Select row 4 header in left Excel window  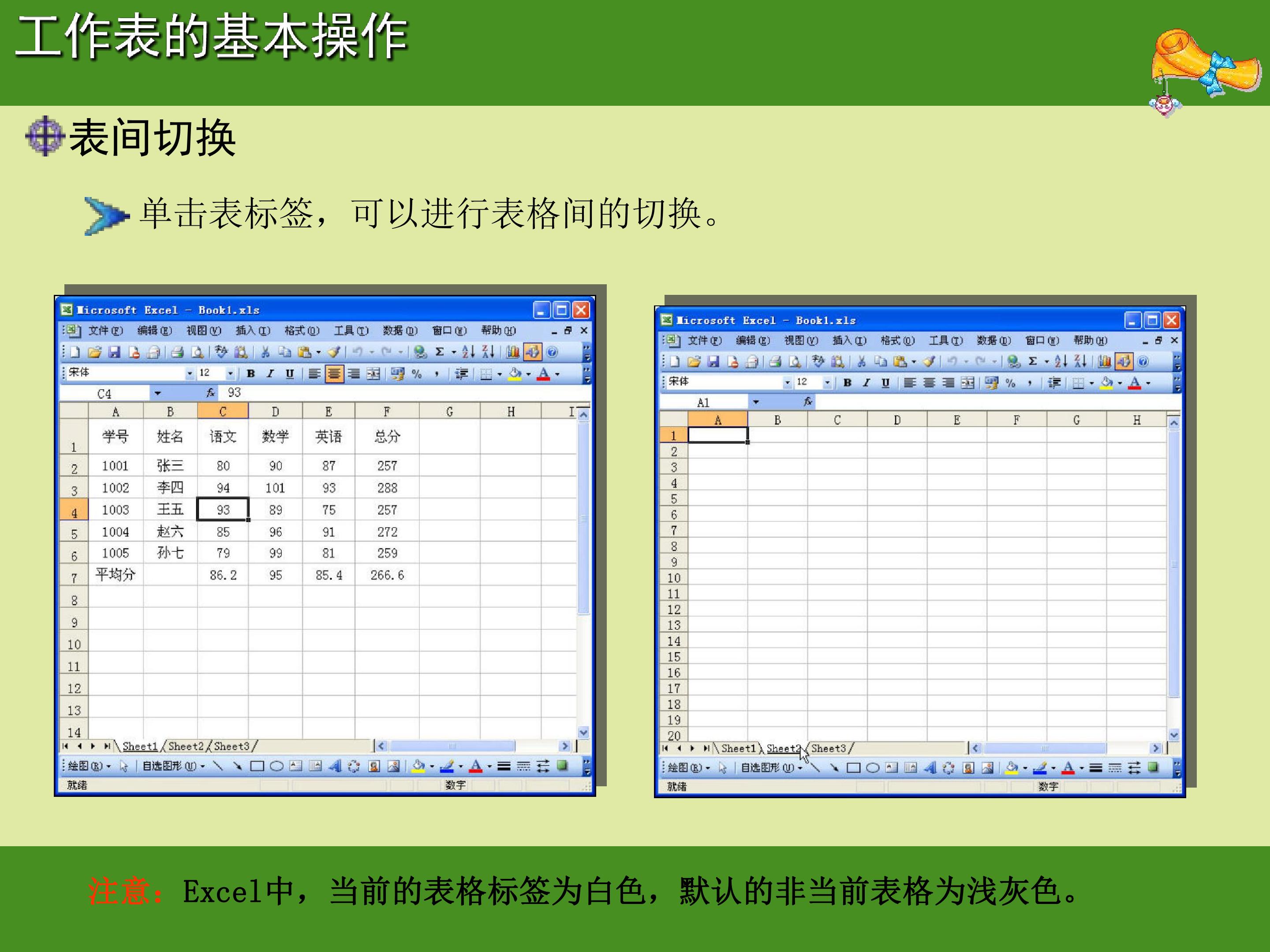pos(74,509)
